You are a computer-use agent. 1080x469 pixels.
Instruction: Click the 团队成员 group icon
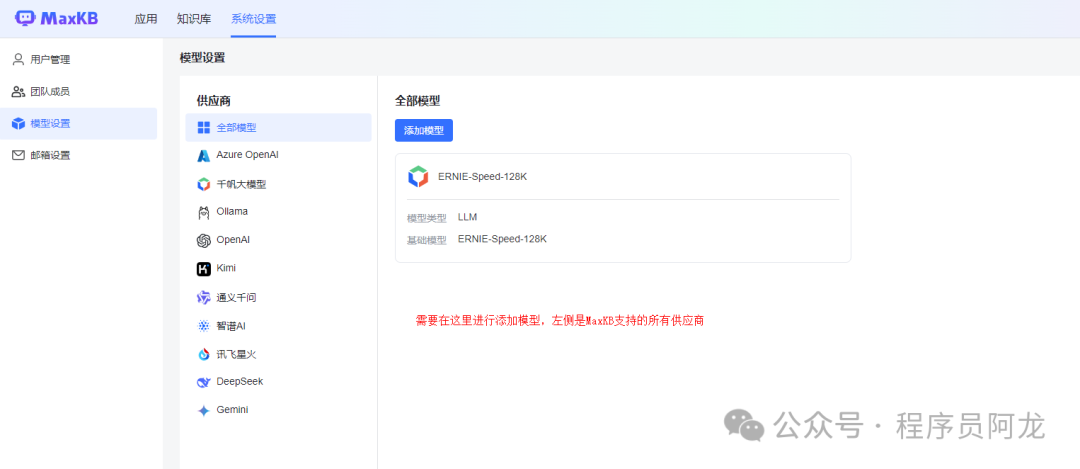tap(19, 92)
